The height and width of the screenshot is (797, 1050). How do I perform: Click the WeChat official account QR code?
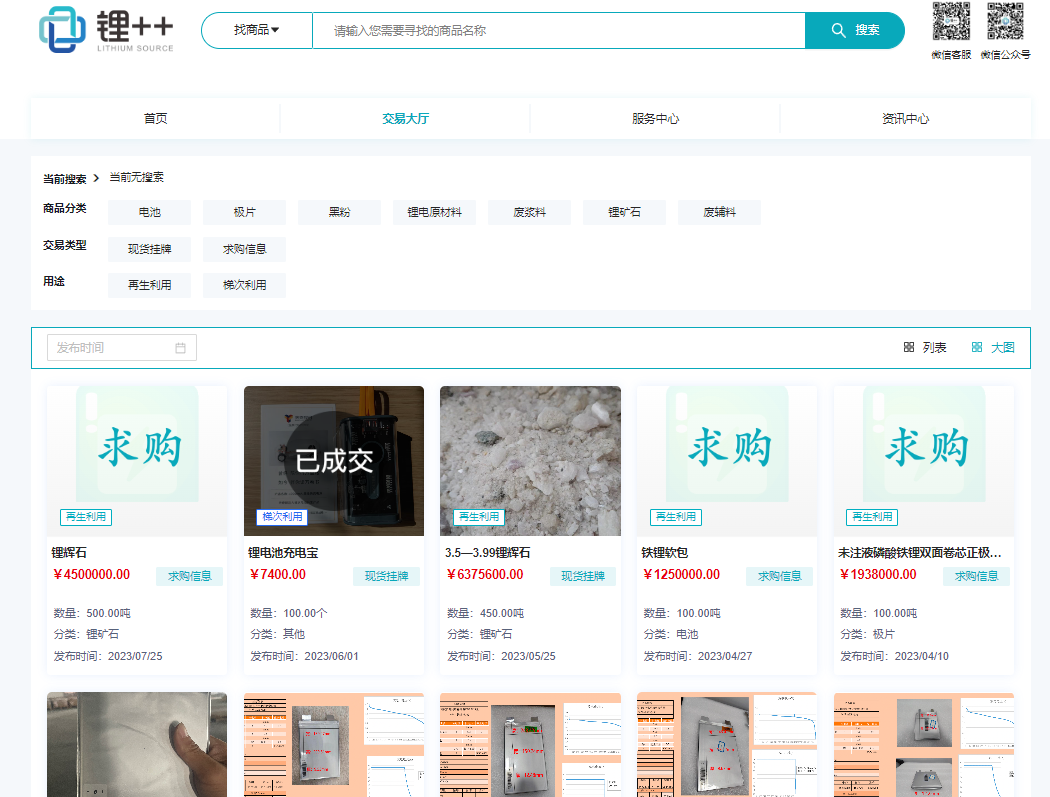pos(1005,22)
